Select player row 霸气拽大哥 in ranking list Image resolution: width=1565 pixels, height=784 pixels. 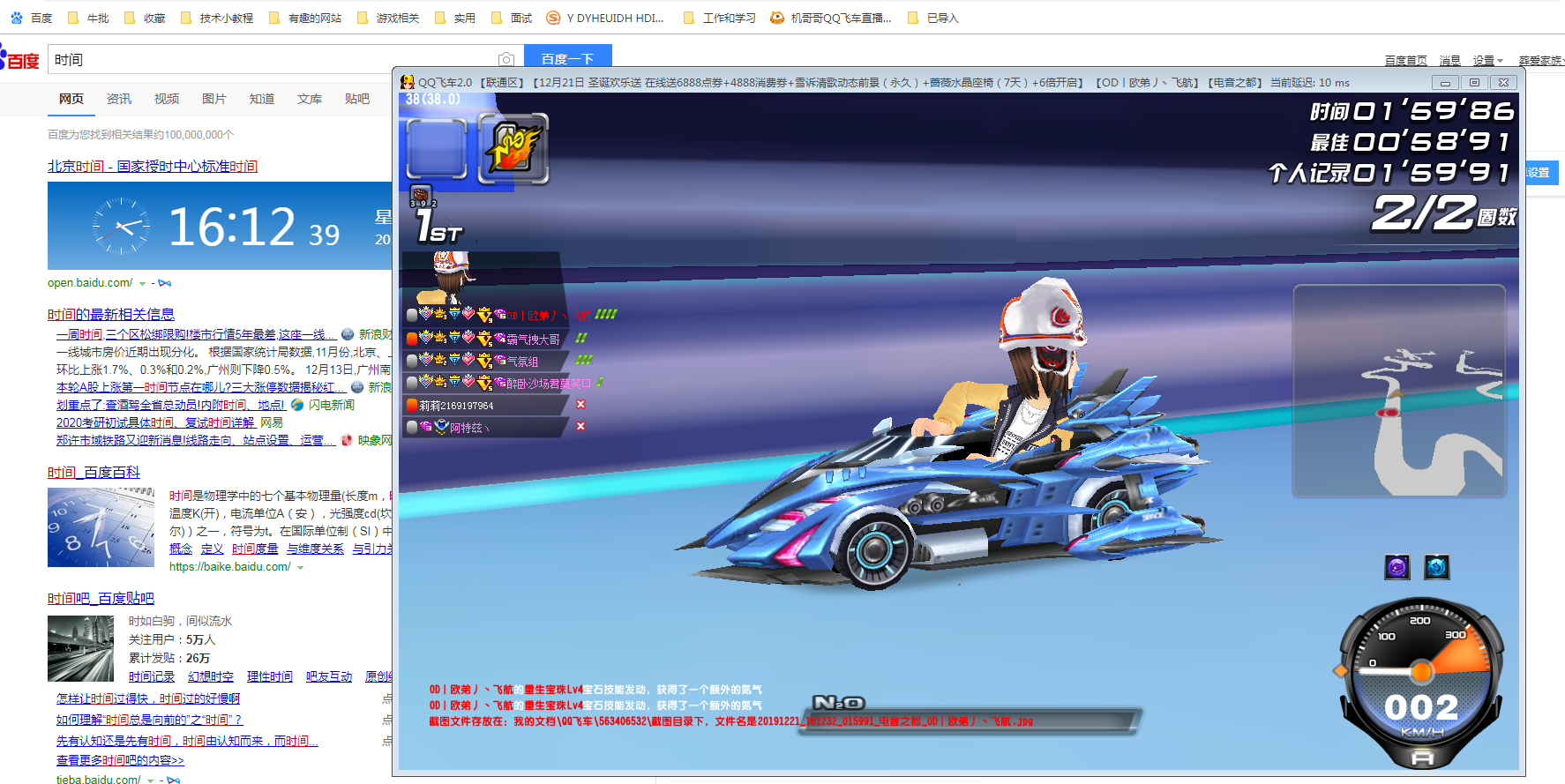[x=485, y=339]
